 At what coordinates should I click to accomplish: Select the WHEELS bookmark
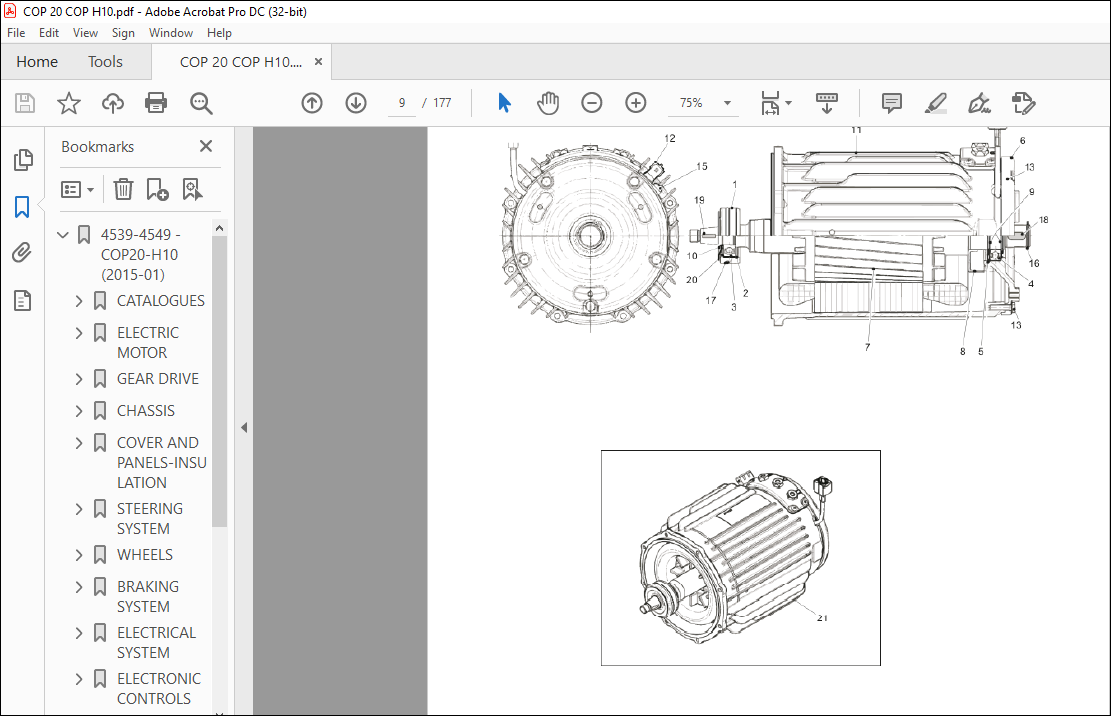[145, 555]
